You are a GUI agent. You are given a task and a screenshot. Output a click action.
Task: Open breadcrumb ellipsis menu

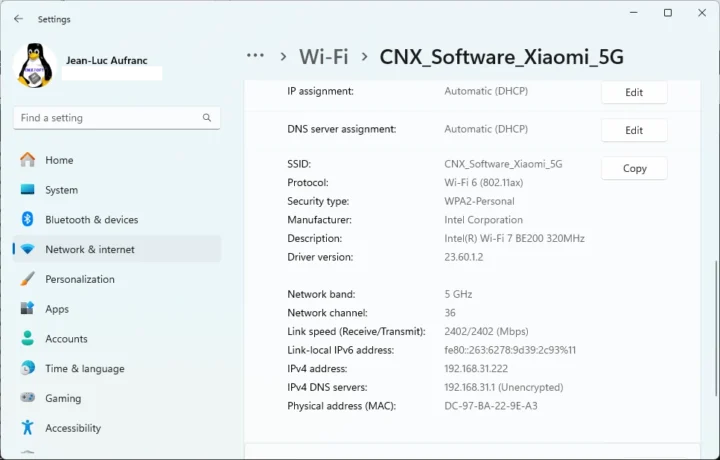[255, 56]
